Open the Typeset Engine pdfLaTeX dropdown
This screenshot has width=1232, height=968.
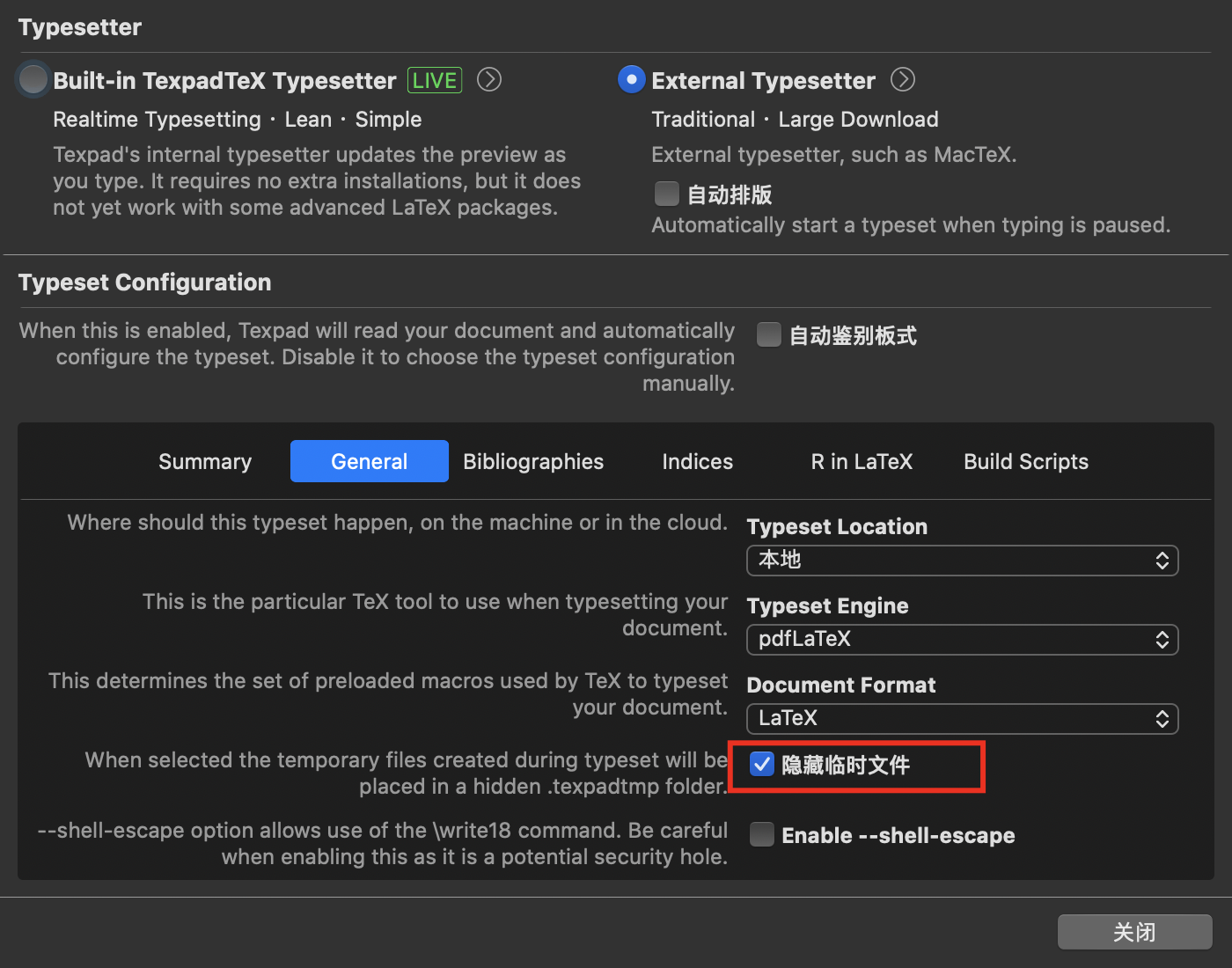click(x=962, y=640)
